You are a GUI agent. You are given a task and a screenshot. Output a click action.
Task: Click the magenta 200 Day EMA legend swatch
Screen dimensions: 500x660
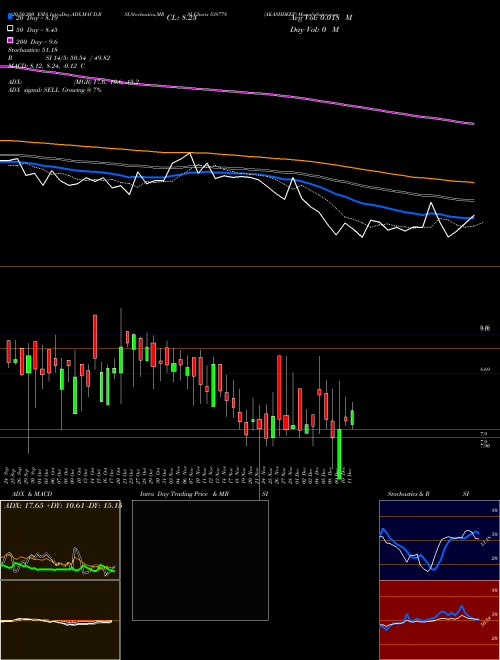click(x=10, y=40)
